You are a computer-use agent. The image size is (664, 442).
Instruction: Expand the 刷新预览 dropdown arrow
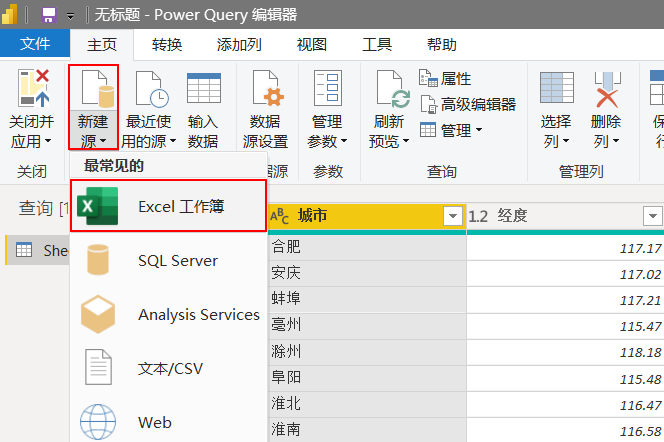pos(406,141)
